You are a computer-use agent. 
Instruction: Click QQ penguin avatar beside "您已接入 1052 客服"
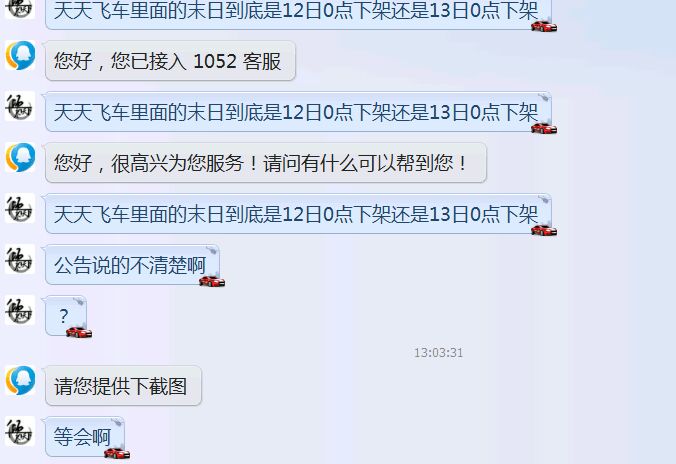pyautogui.click(x=20, y=56)
